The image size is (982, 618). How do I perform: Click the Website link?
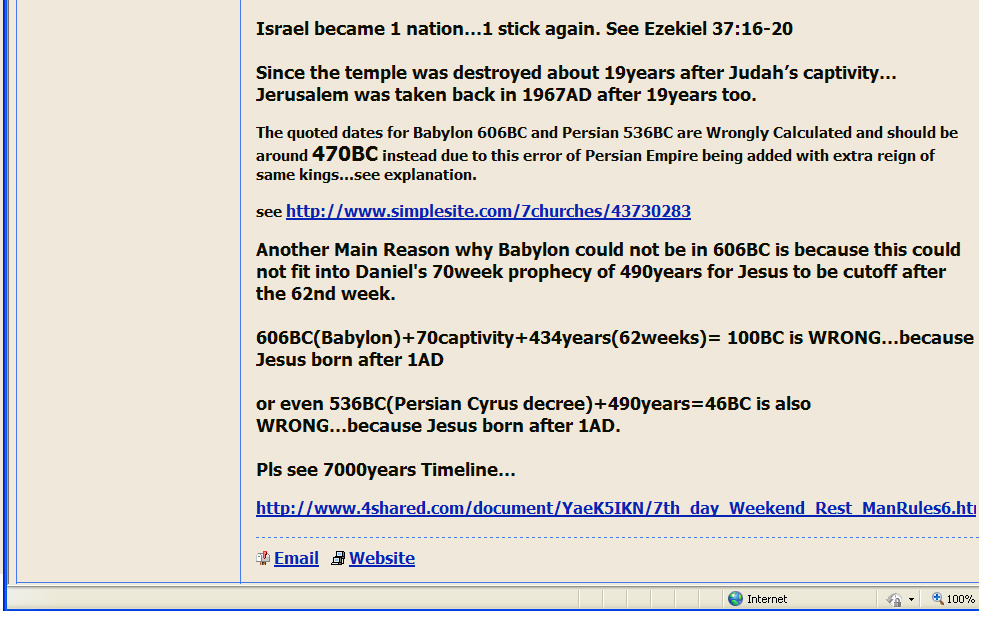click(x=381, y=558)
